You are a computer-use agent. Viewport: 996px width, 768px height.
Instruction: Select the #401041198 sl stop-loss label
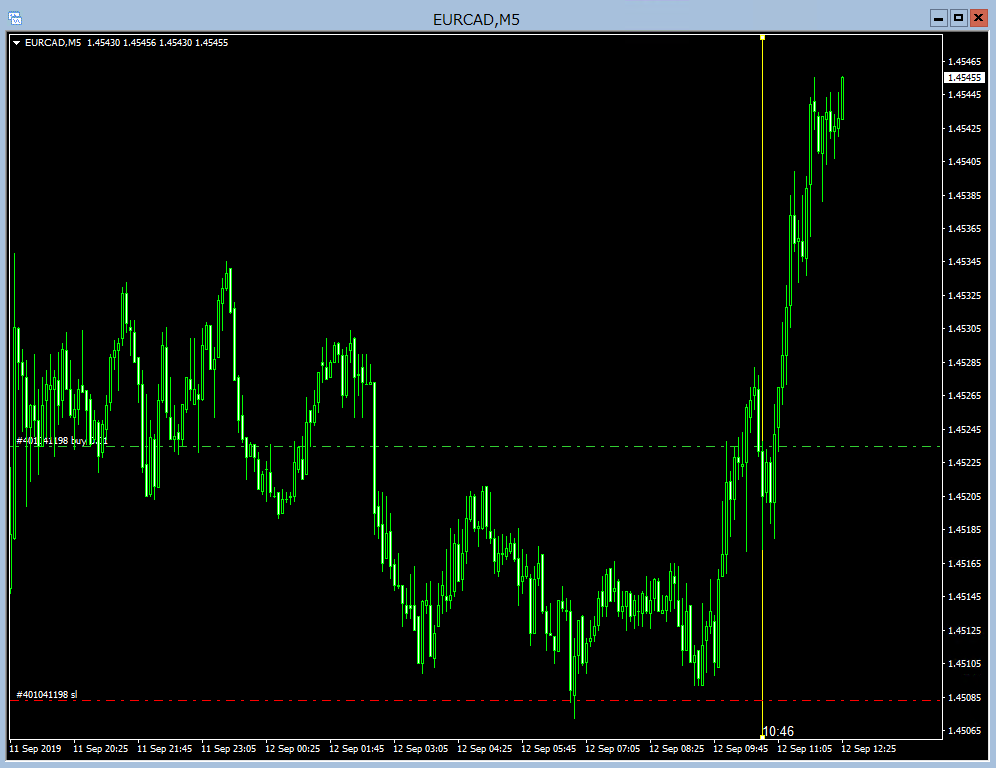click(47, 694)
